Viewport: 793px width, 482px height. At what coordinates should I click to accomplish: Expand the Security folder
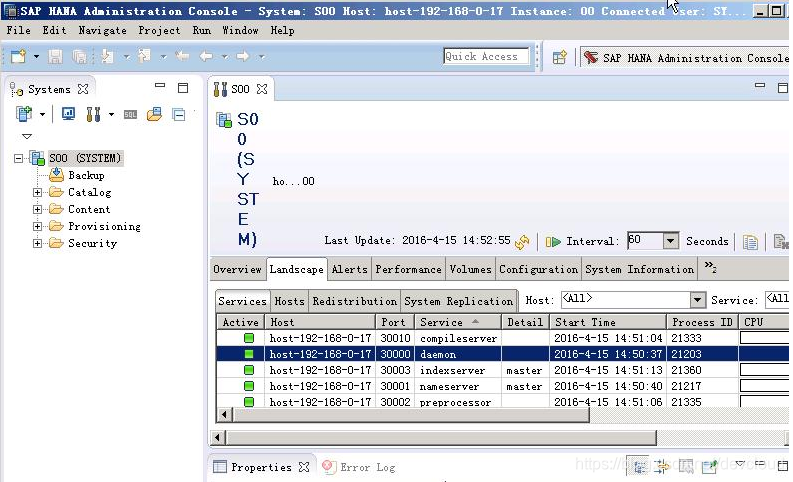37,243
